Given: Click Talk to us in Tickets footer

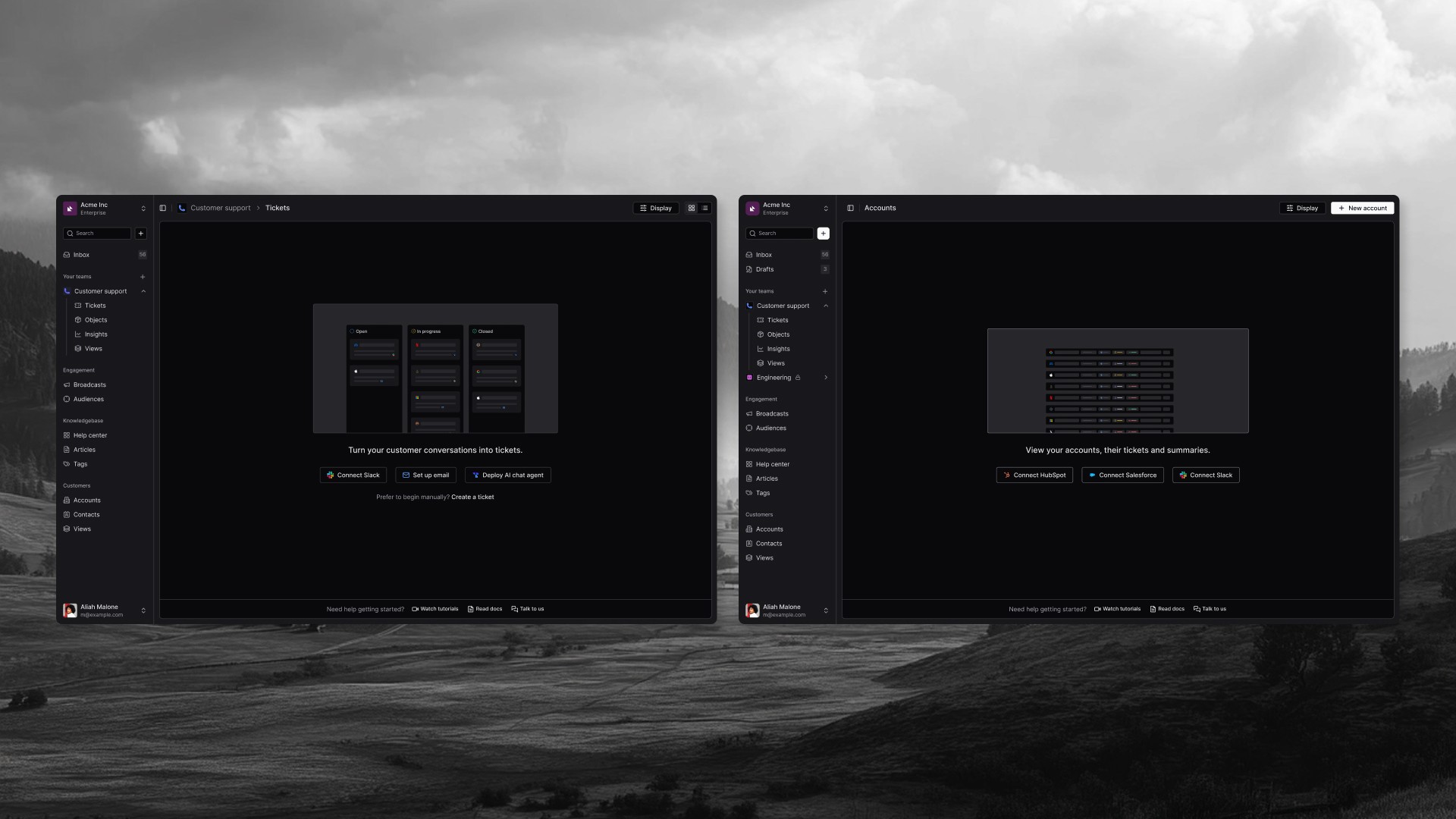Looking at the screenshot, I should click(x=528, y=609).
